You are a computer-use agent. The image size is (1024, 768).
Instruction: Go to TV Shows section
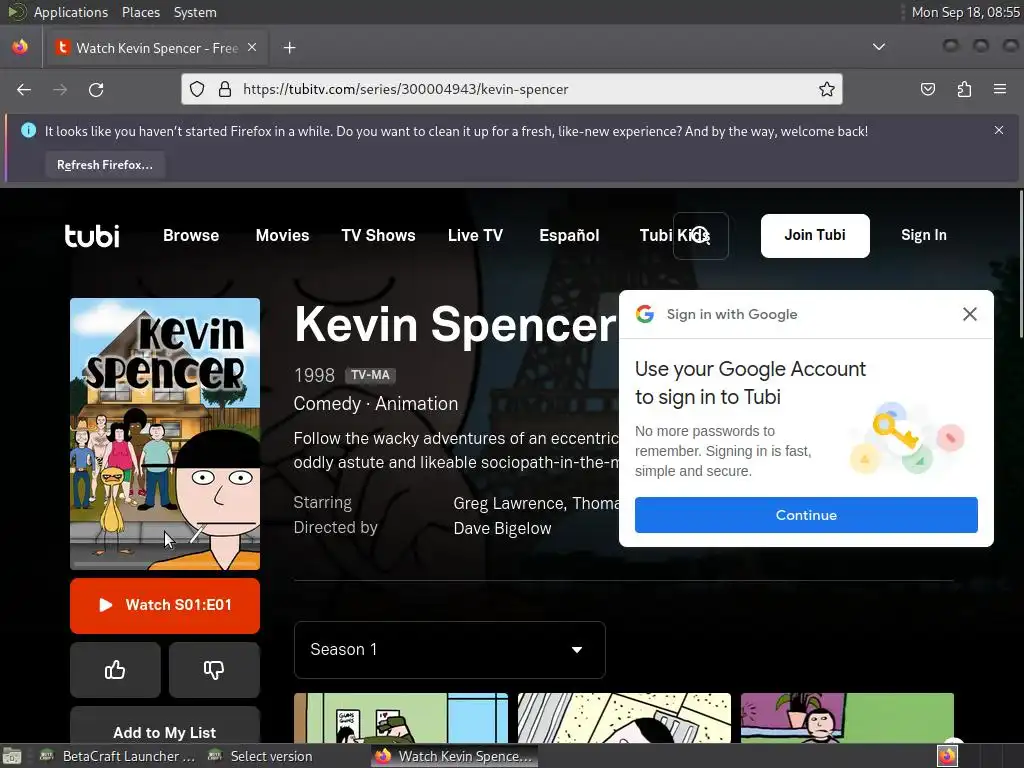pyautogui.click(x=378, y=235)
